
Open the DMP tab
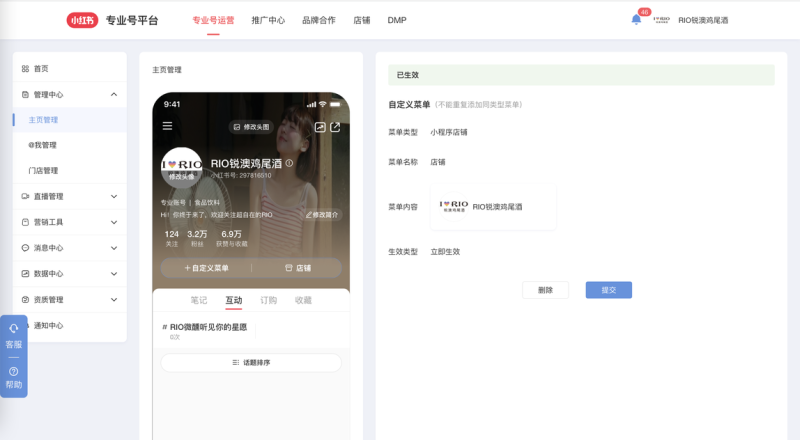pyautogui.click(x=396, y=20)
